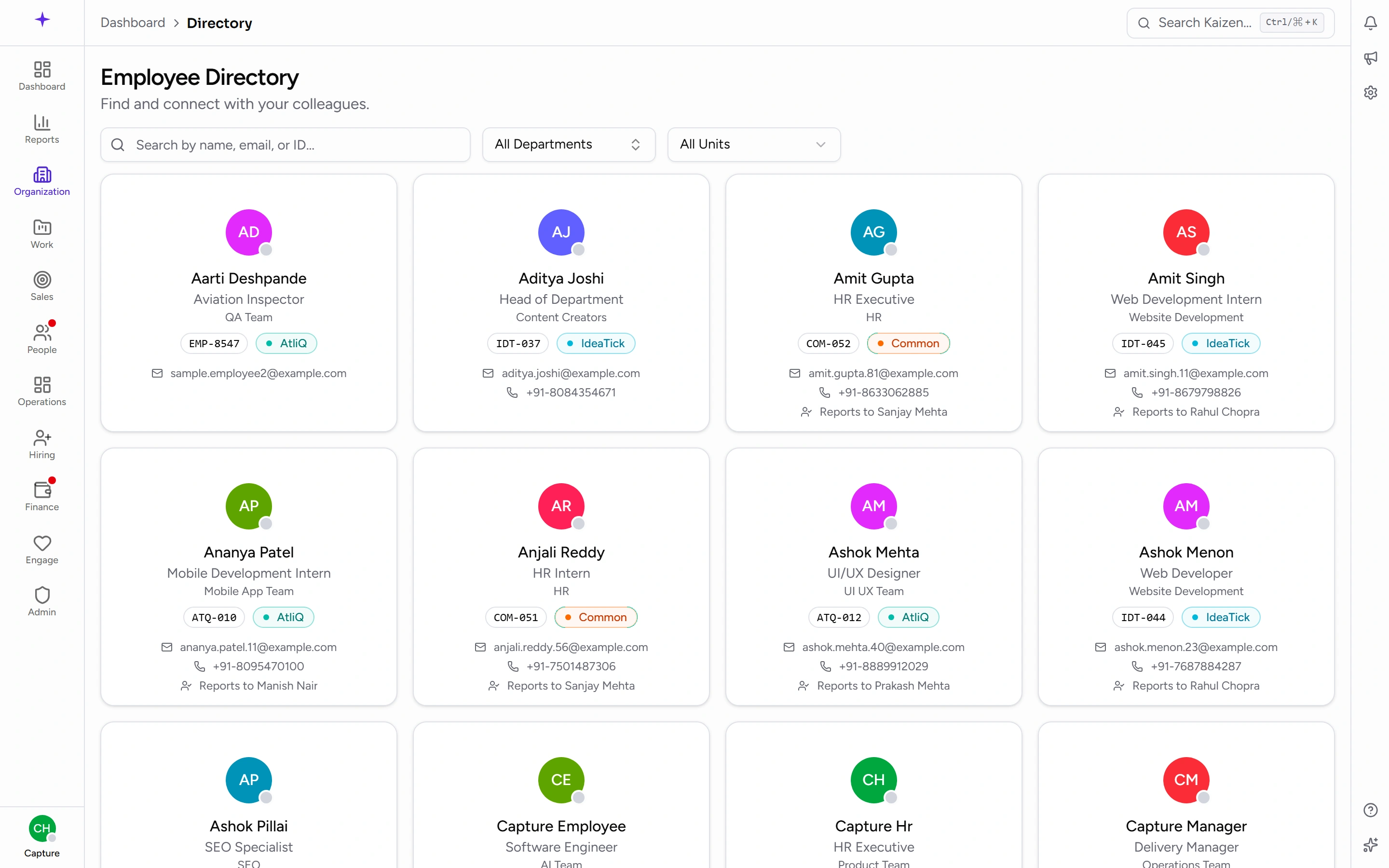The width and height of the screenshot is (1389, 868).
Task: Click Reports to Manish Nair text
Action: pyautogui.click(x=259, y=686)
